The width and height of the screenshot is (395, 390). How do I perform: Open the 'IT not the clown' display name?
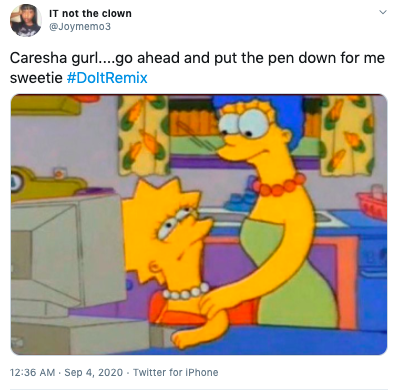tap(90, 13)
